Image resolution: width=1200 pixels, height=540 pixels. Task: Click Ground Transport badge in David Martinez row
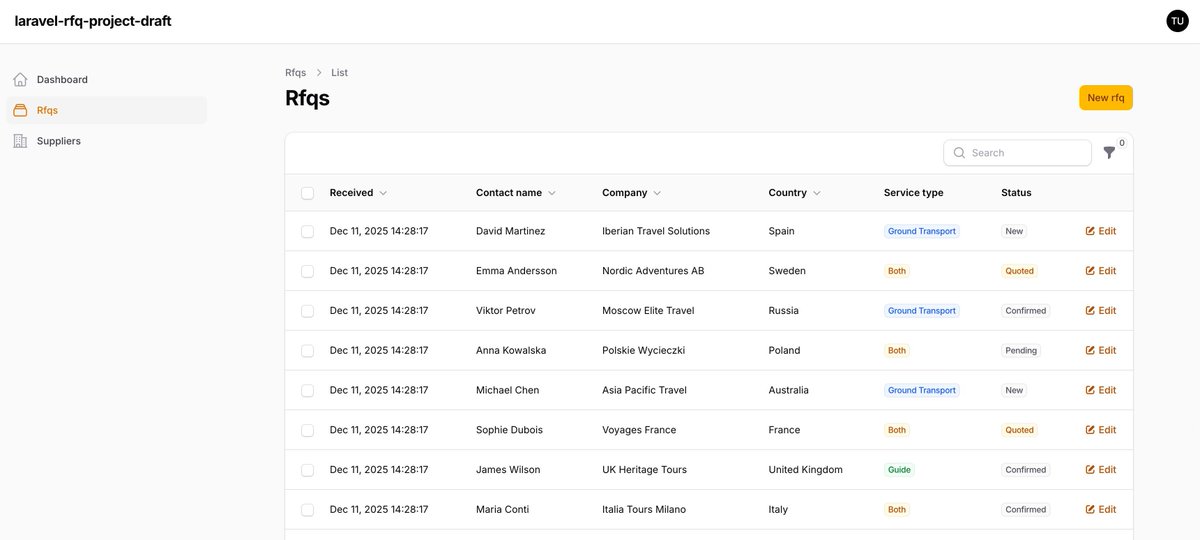point(922,231)
